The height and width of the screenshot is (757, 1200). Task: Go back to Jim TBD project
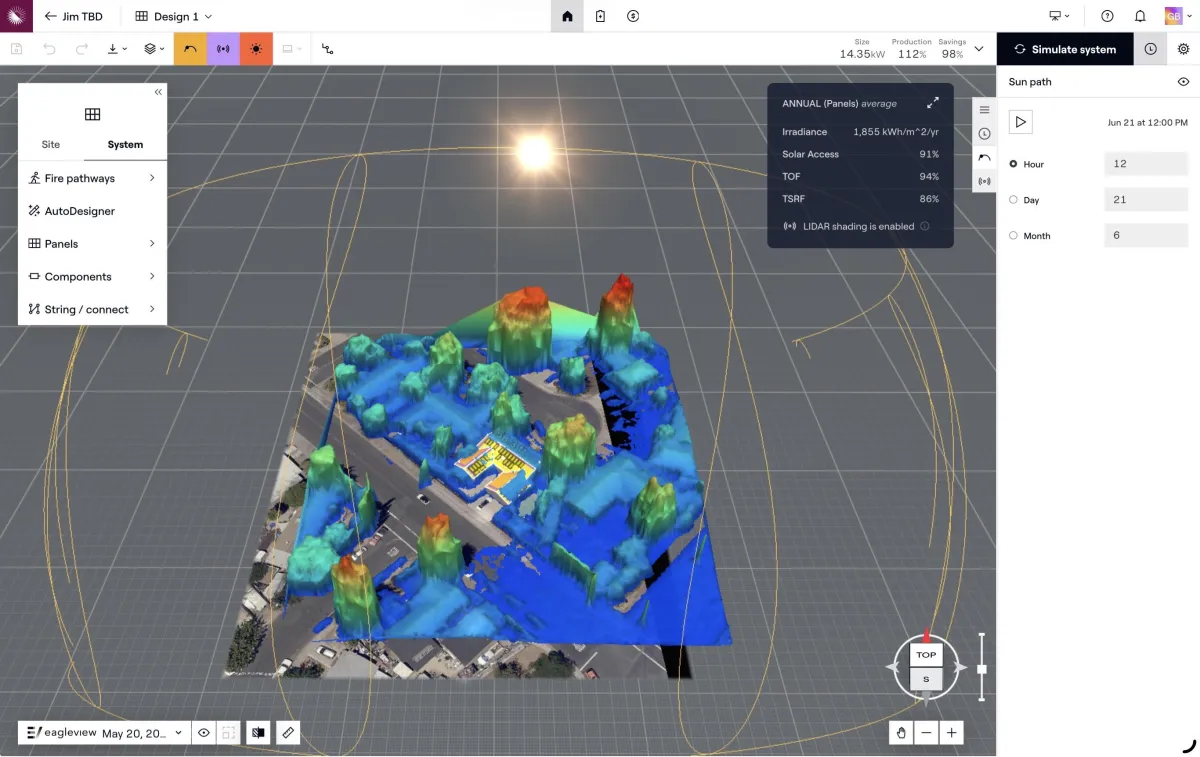[75, 16]
